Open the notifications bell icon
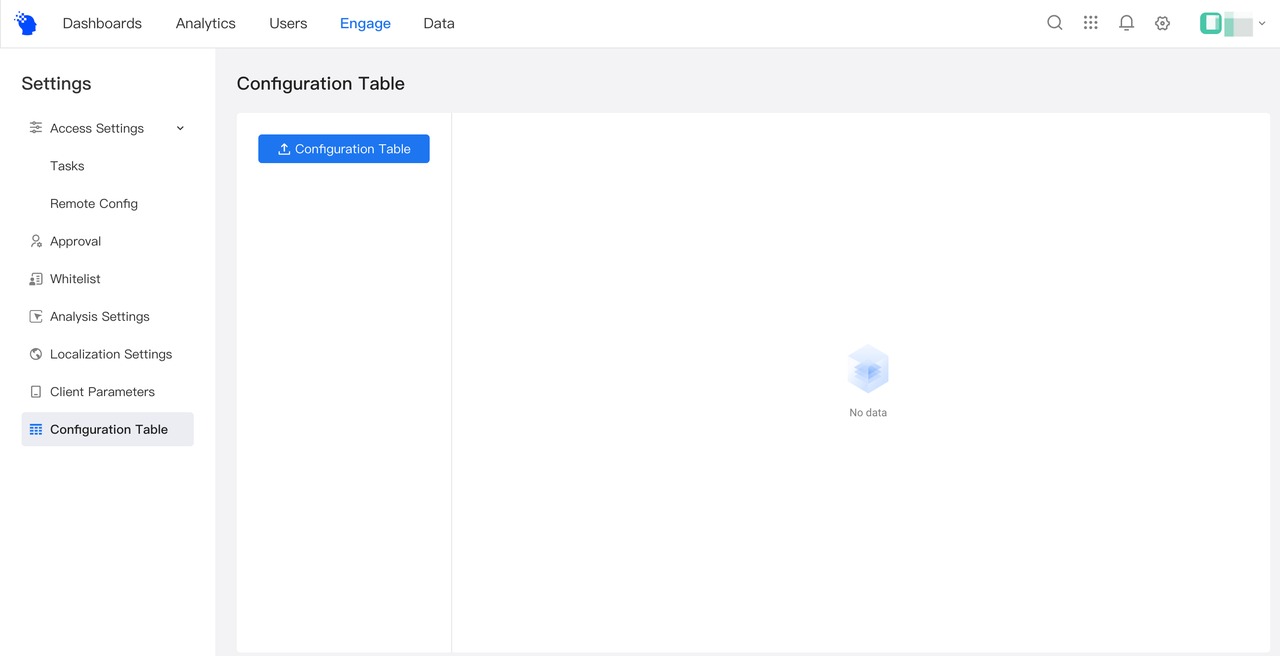 click(1127, 23)
